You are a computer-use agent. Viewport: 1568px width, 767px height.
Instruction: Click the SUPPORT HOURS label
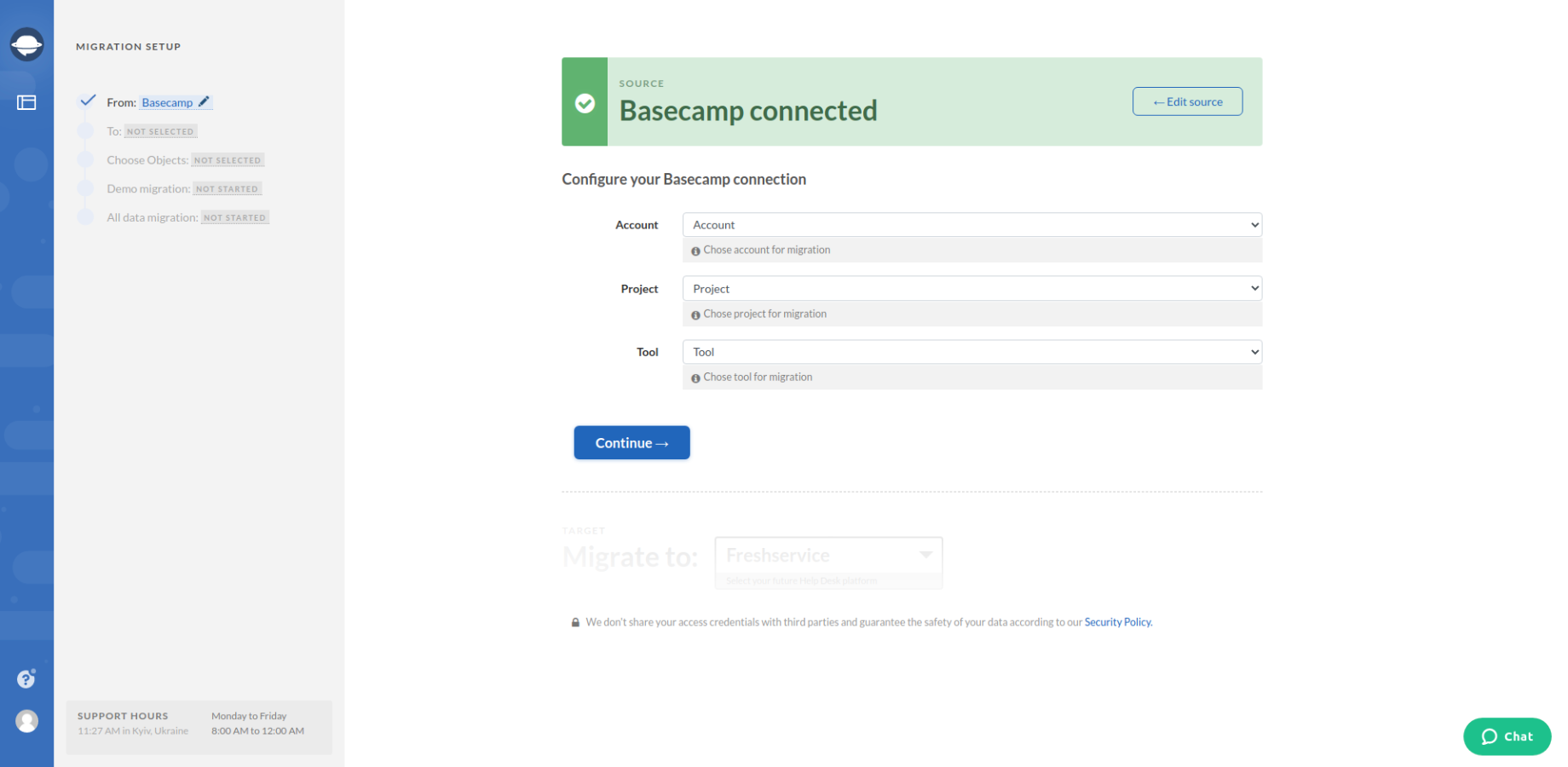point(123,717)
